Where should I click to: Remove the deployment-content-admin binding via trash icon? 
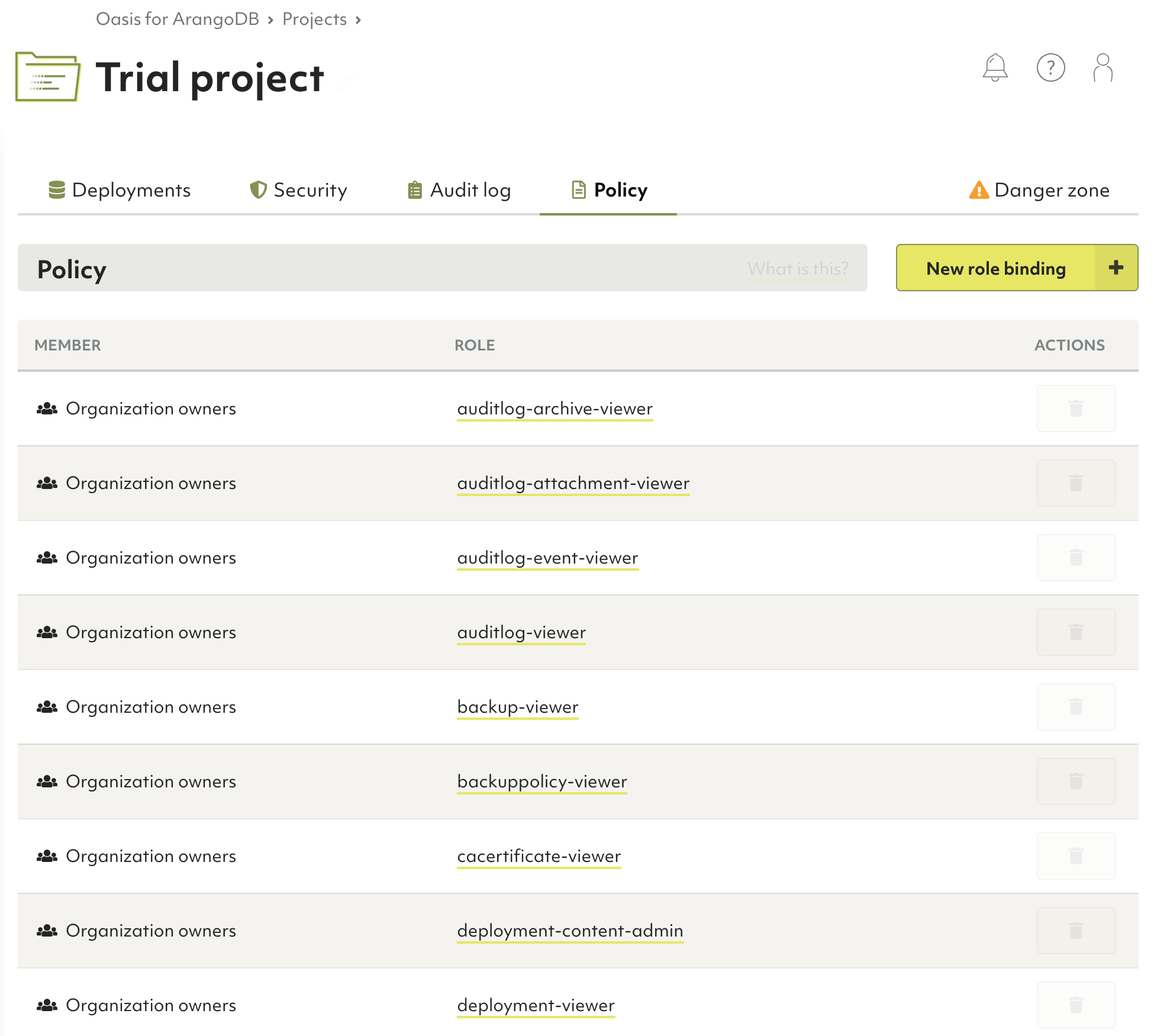(1075, 931)
